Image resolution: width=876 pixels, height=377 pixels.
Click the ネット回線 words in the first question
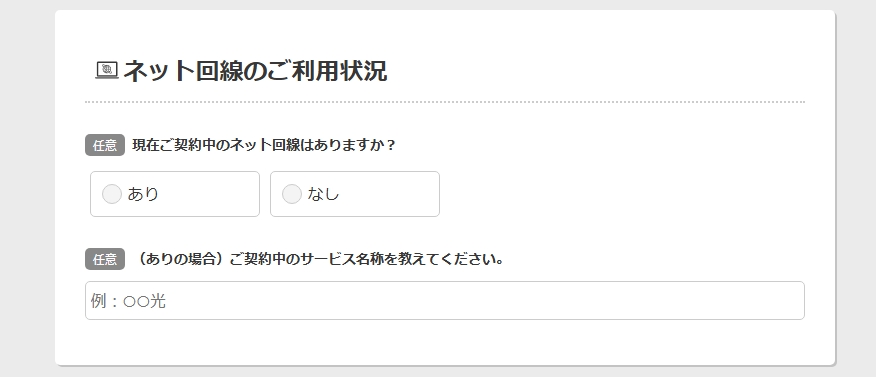coord(264,145)
